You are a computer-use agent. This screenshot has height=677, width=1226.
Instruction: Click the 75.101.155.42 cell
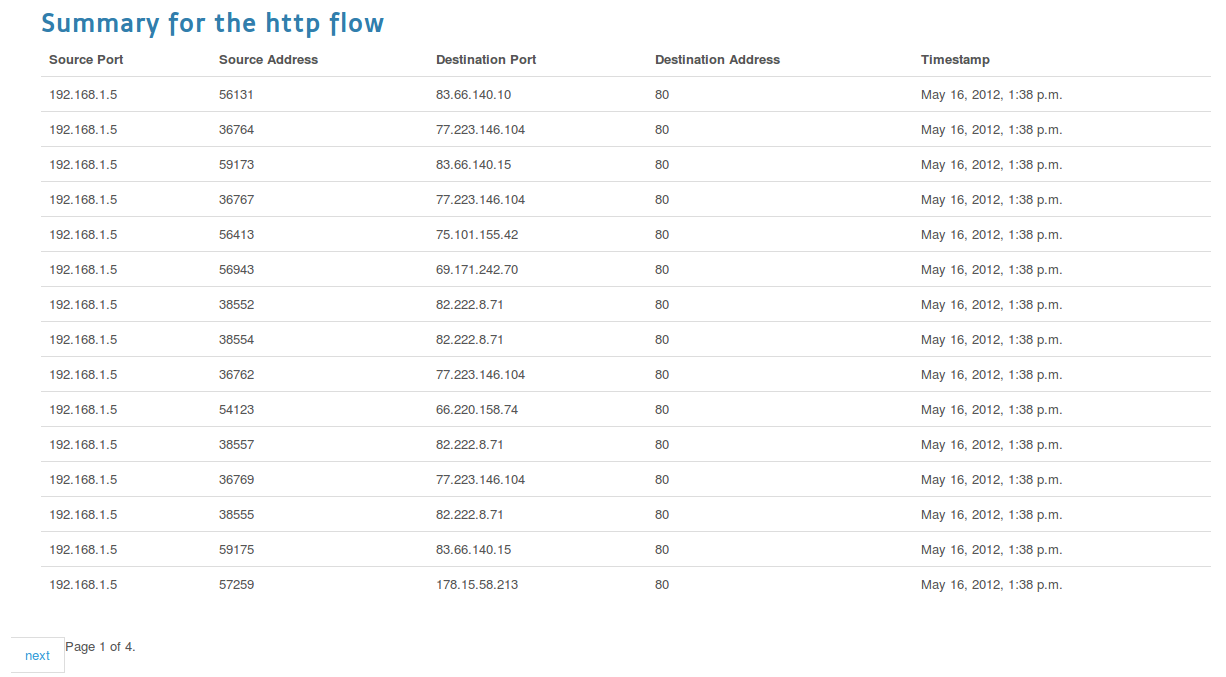pos(477,235)
